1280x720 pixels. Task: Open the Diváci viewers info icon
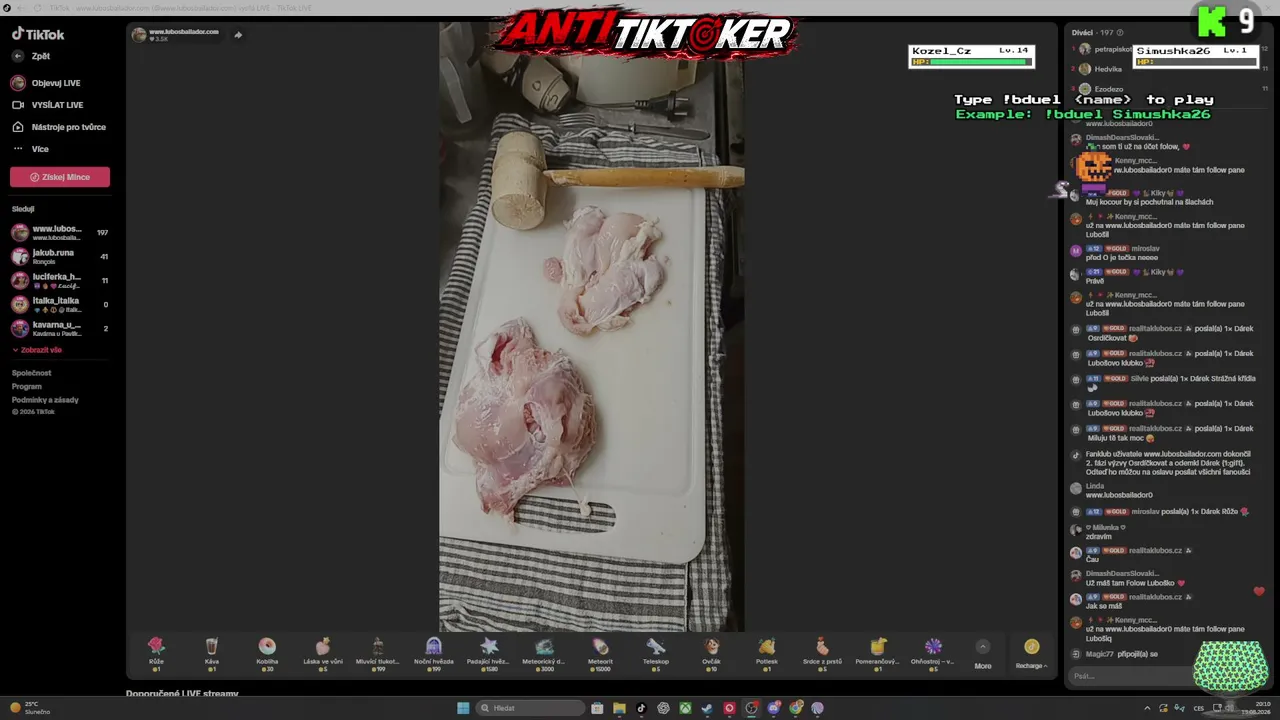[x=1119, y=33]
